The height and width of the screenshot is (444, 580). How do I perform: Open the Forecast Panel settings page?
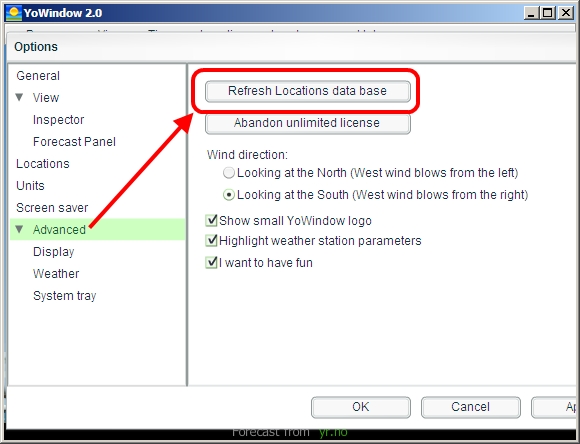pyautogui.click(x=74, y=142)
